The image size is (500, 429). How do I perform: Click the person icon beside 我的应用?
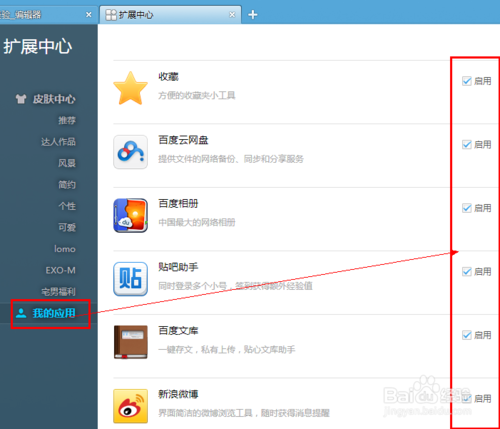[21, 313]
